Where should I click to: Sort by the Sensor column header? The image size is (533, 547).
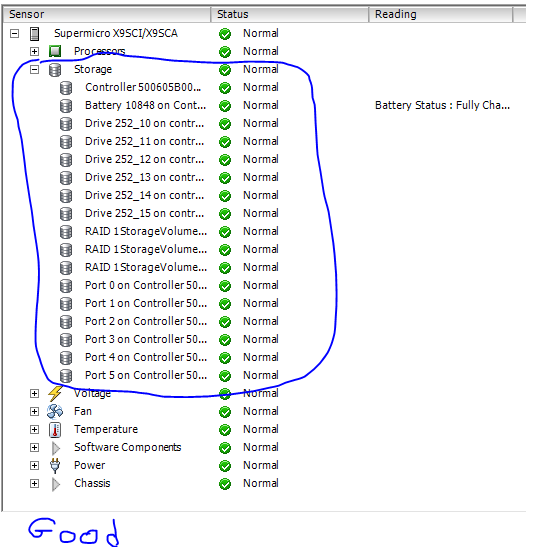pos(107,14)
